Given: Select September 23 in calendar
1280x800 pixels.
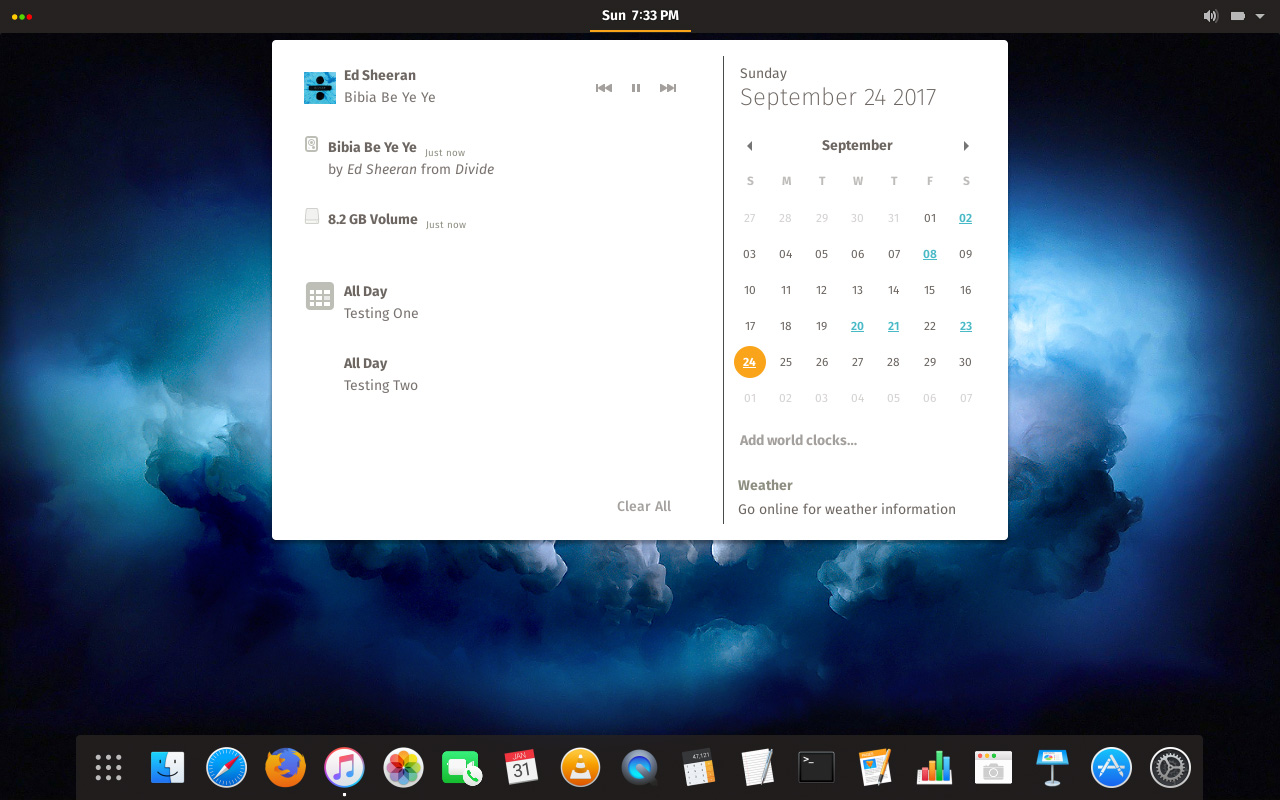Looking at the screenshot, I should (x=965, y=326).
